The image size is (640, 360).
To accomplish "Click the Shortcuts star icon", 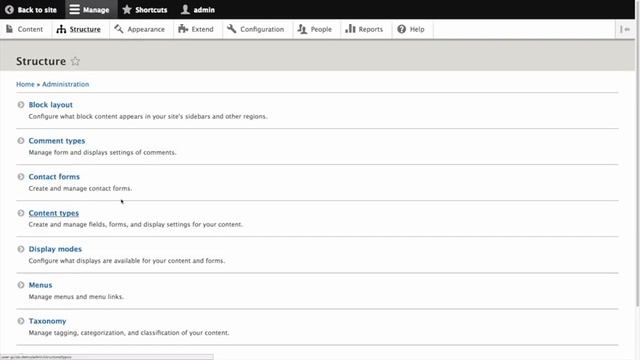I will (127, 9).
